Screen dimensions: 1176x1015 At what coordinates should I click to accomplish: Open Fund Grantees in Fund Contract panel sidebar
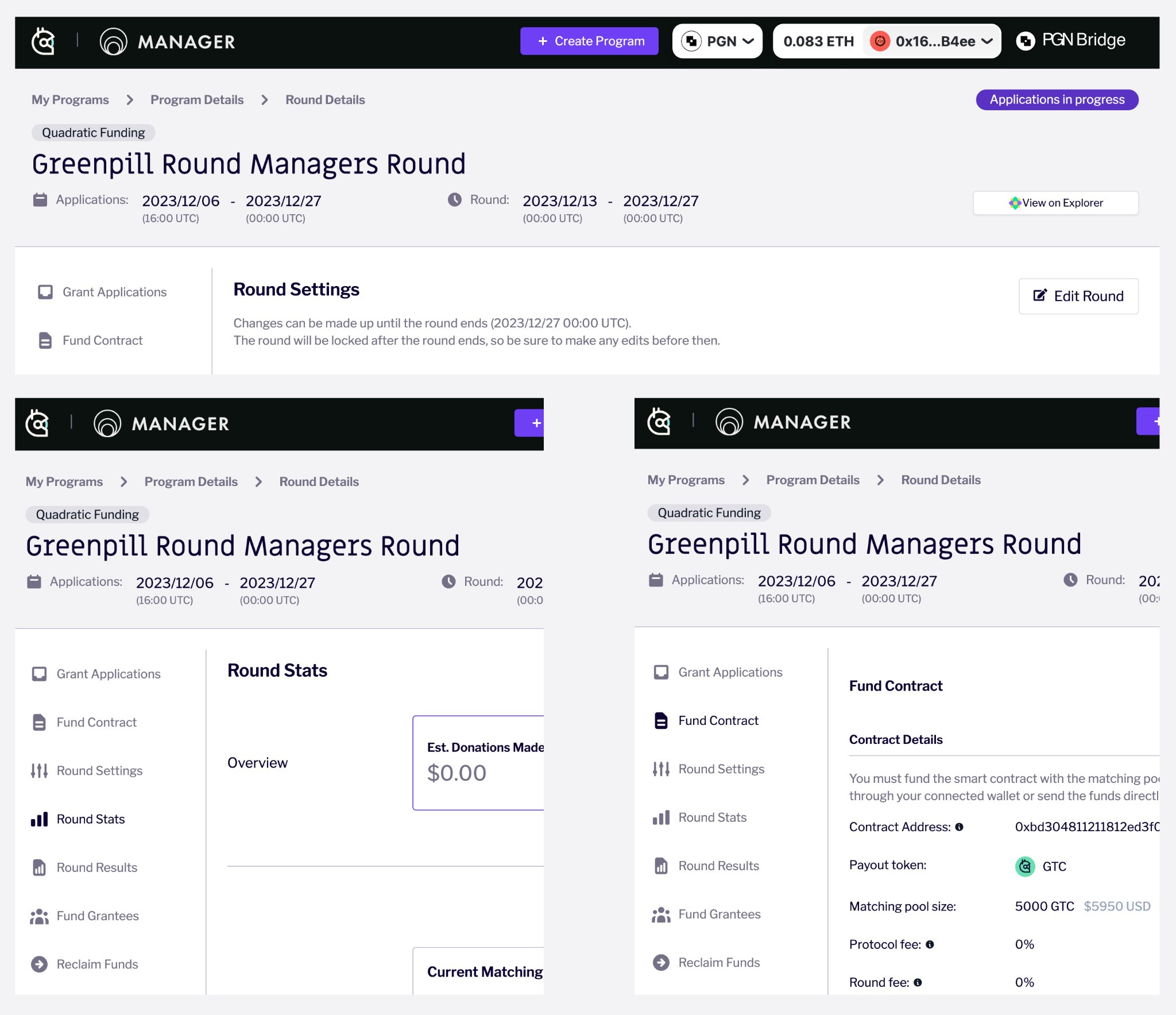706,914
